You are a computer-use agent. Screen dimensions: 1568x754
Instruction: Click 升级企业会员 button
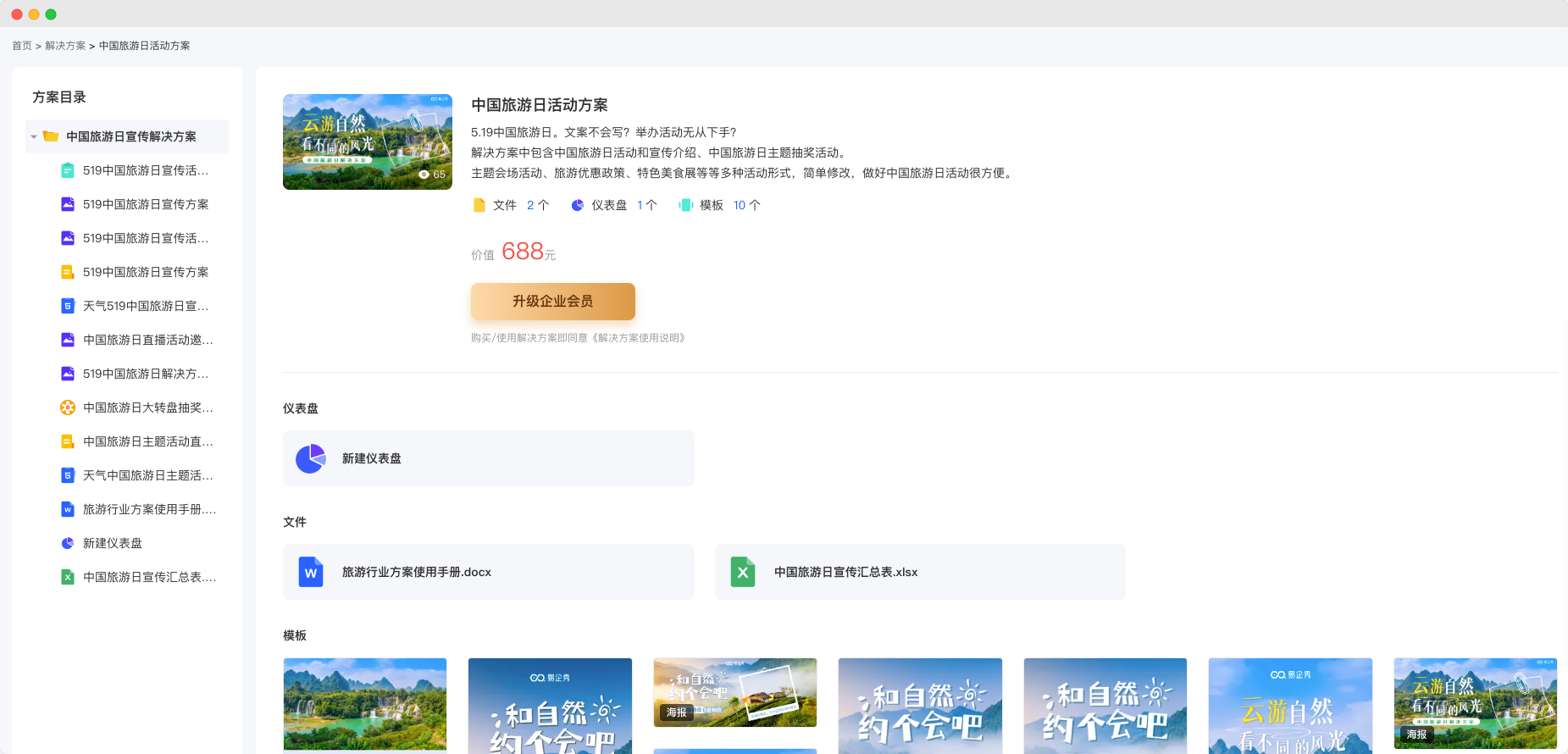point(553,302)
